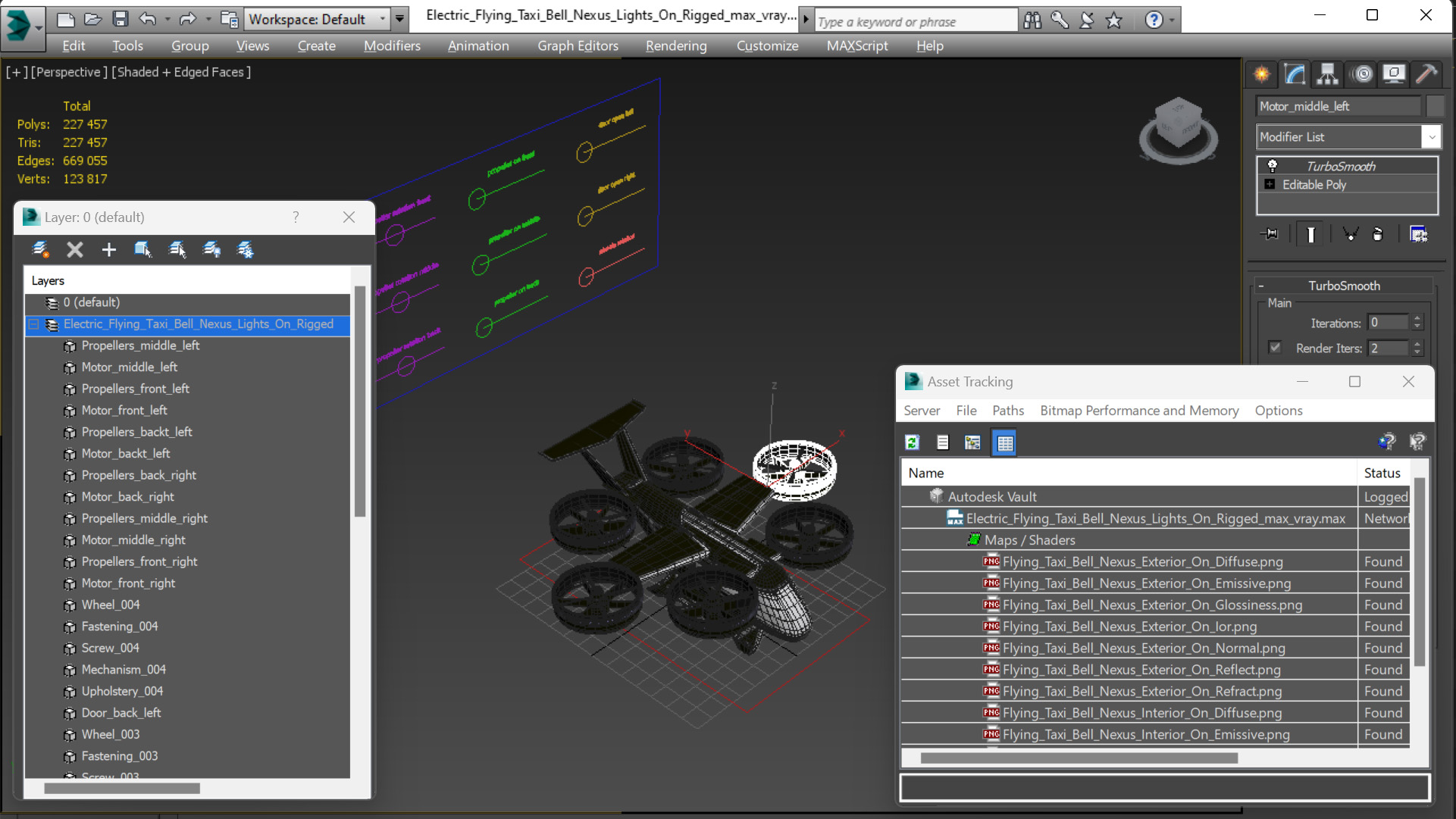Open Paths menu in Asset Tracking

point(1008,411)
